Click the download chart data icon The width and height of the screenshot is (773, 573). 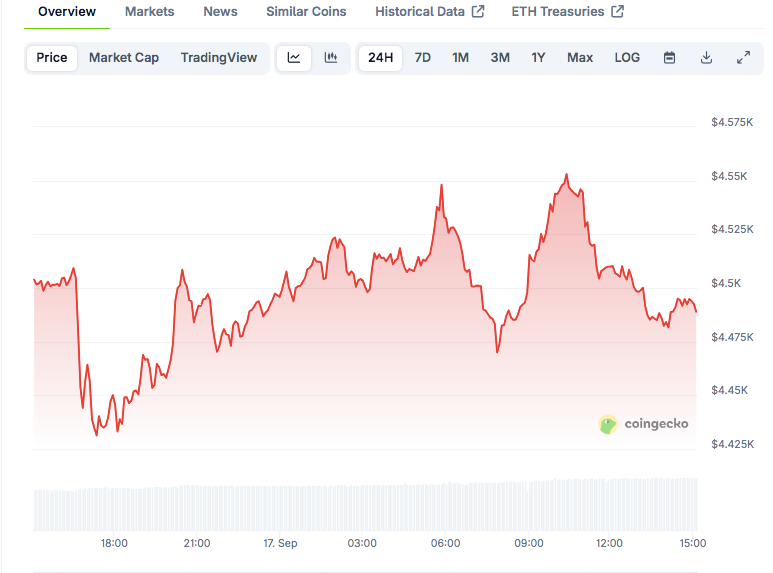pos(706,58)
